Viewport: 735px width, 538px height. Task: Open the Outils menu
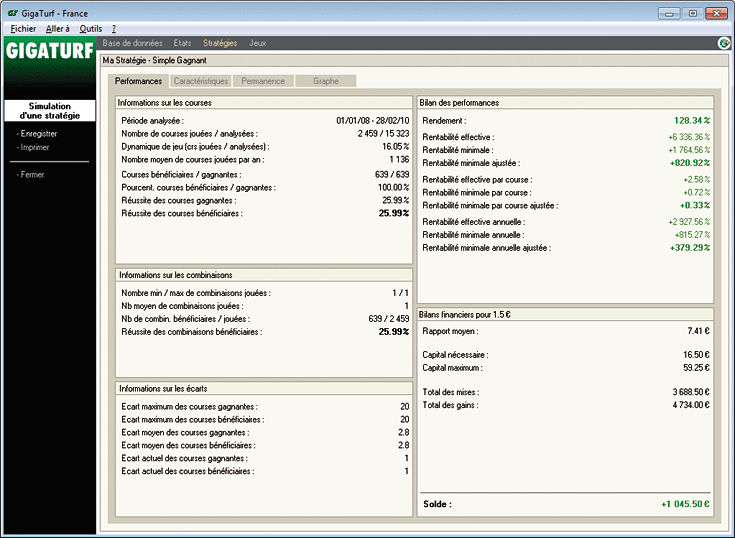(90, 29)
